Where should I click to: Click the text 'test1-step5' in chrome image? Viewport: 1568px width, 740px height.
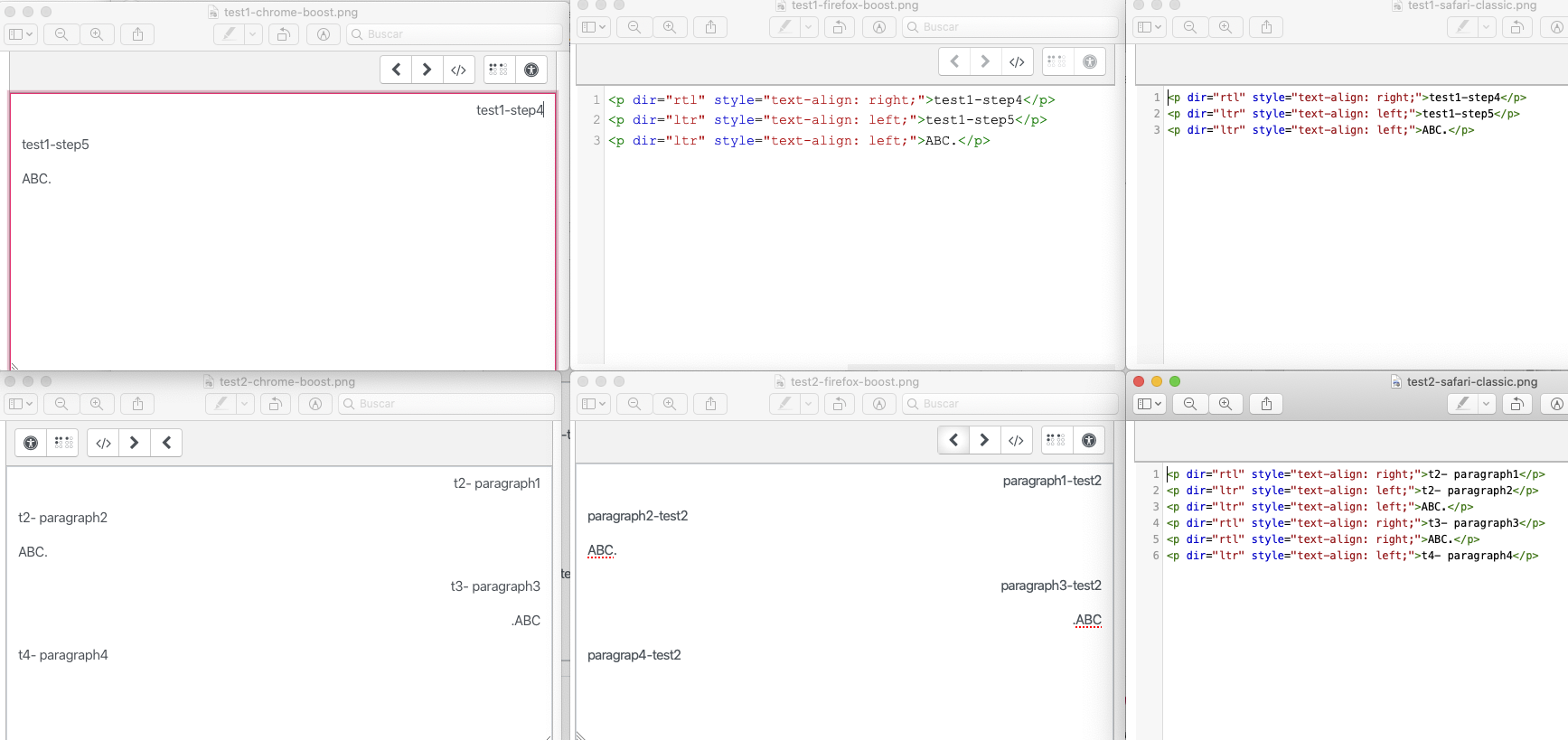click(x=55, y=145)
